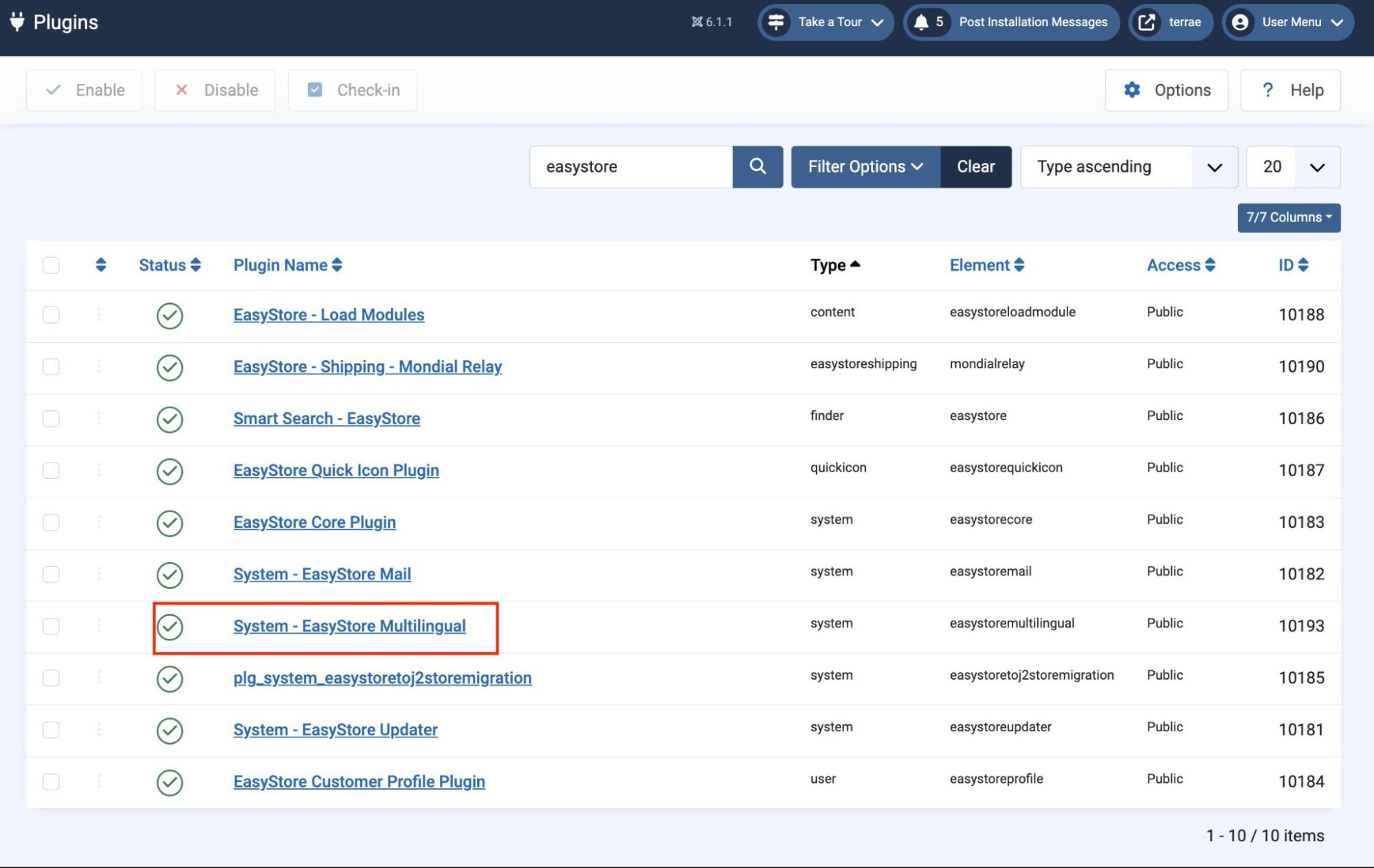The height and width of the screenshot is (868, 1374).
Task: Click the Enable toolbar button
Action: point(84,90)
